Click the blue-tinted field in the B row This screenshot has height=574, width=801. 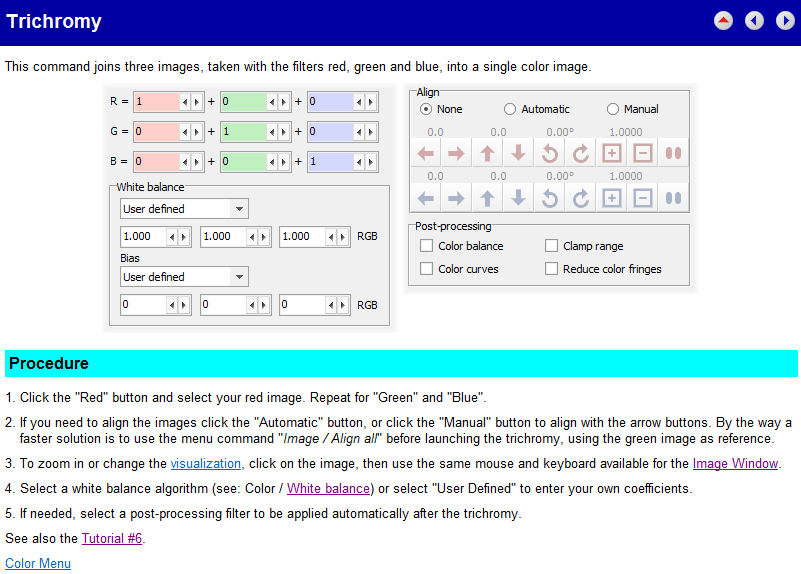pos(331,162)
